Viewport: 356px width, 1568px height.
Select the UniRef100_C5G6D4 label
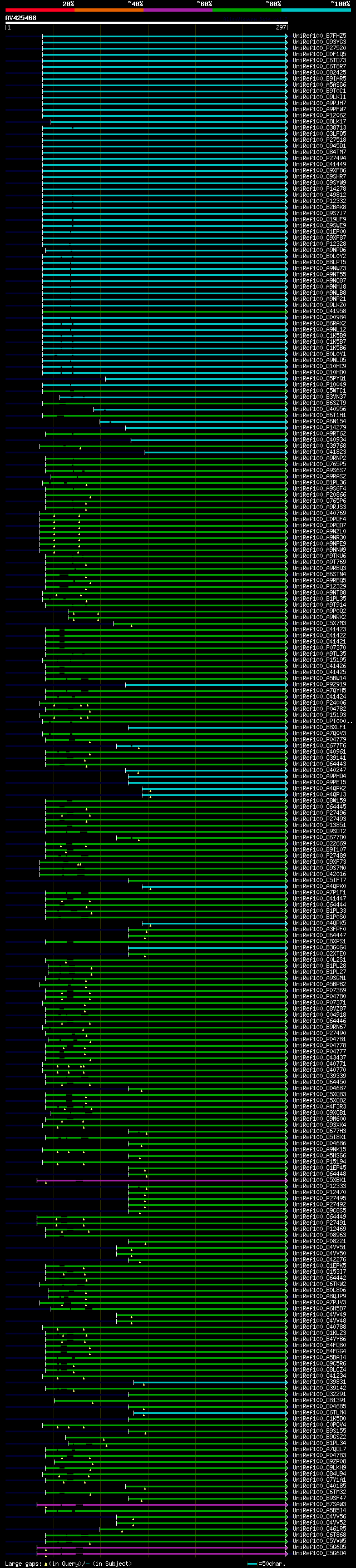[x=319, y=1554]
